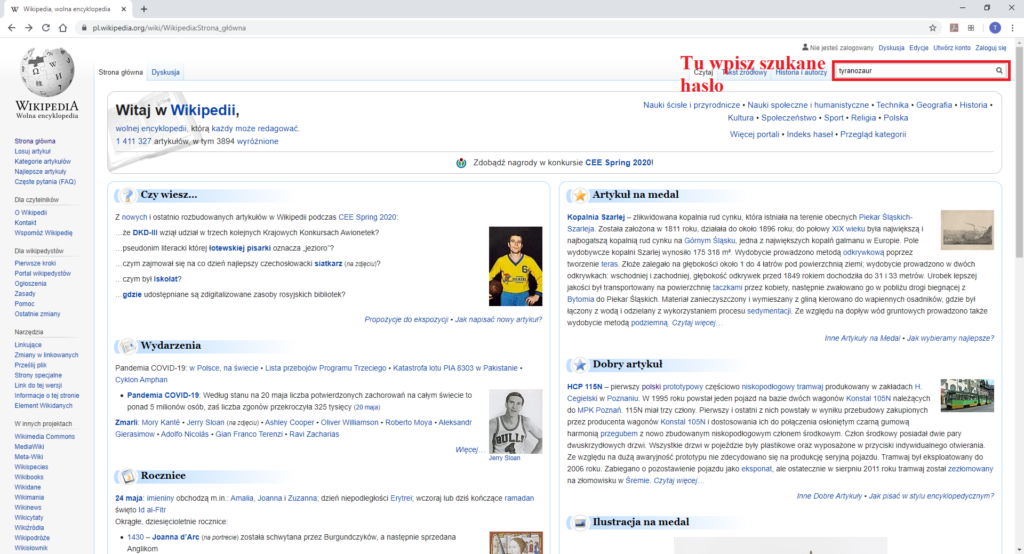Bookmark page with the star icon
Viewport: 1024px width, 554px height.
[933, 28]
